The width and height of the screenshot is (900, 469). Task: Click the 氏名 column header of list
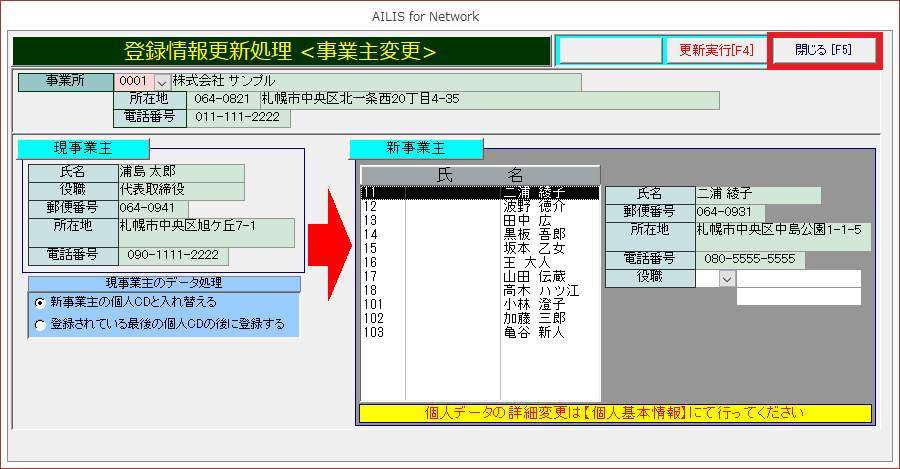click(480, 175)
